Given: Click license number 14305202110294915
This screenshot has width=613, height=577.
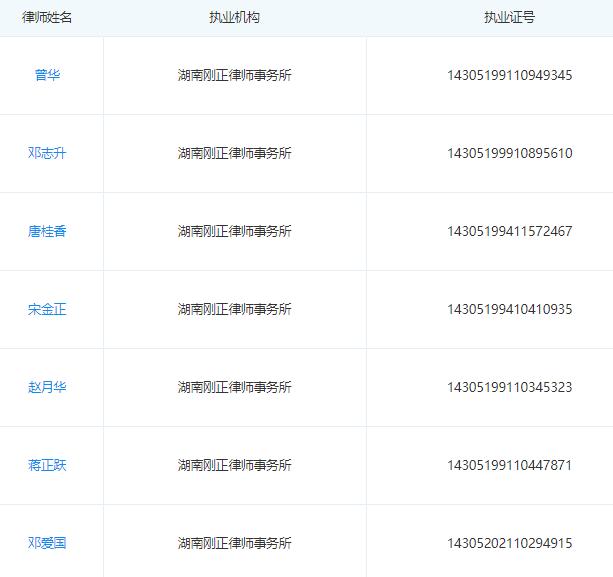Looking at the screenshot, I should tap(509, 543).
